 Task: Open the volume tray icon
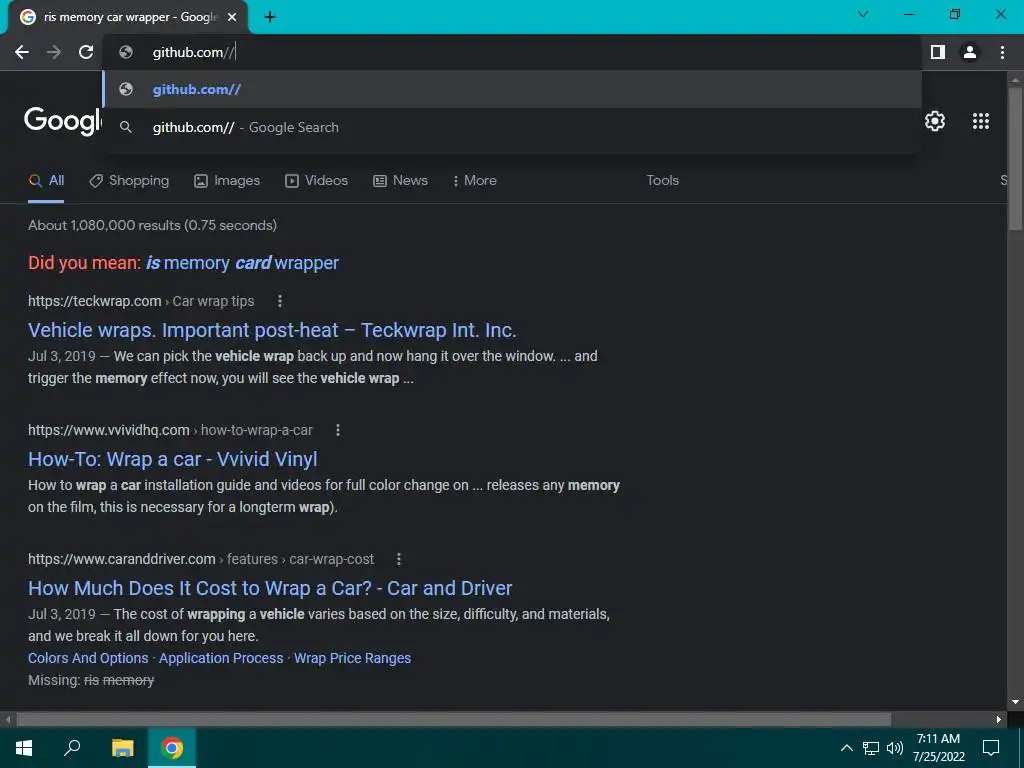[x=895, y=748]
